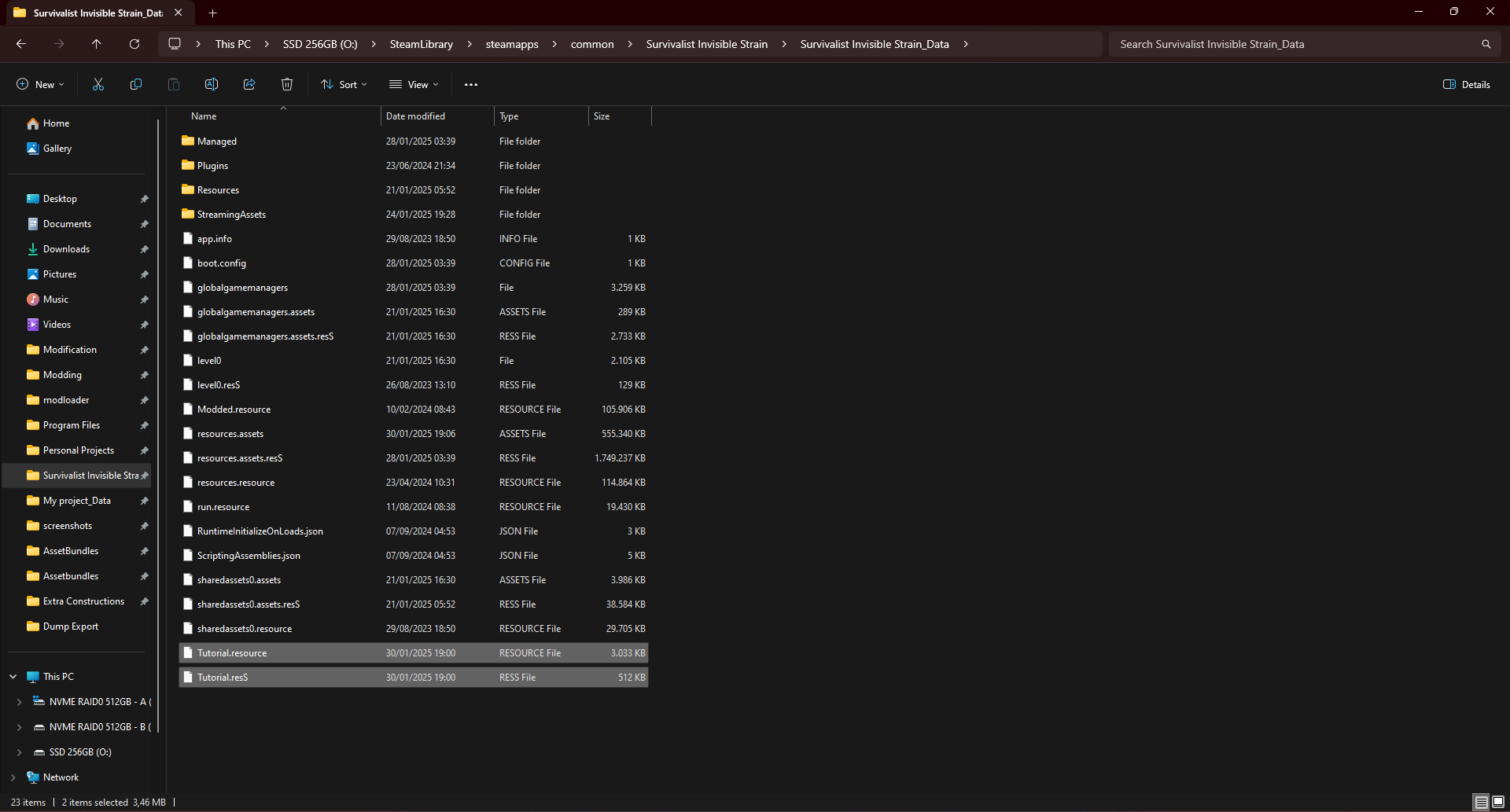Go up one folder level arrow
The image size is (1510, 812).
click(x=97, y=44)
